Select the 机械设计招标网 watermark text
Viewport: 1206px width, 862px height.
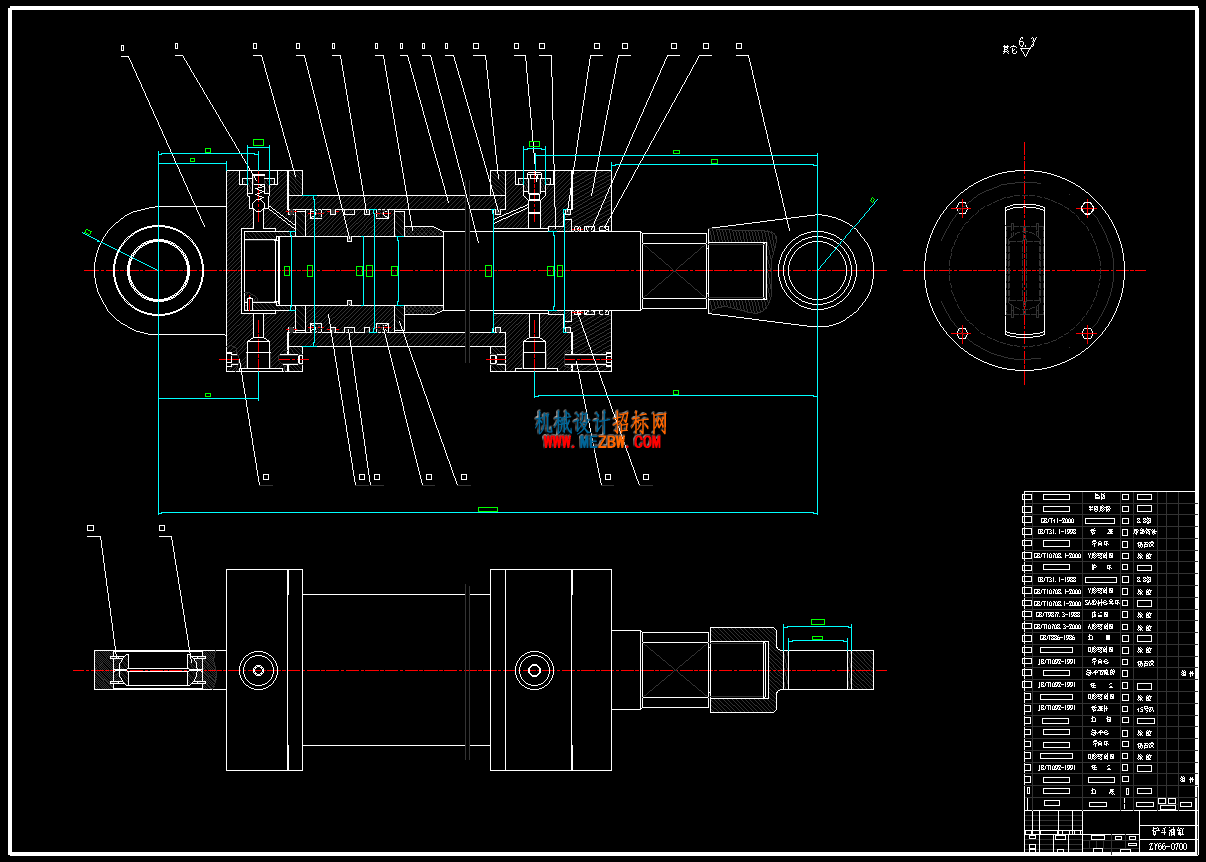pos(601,422)
